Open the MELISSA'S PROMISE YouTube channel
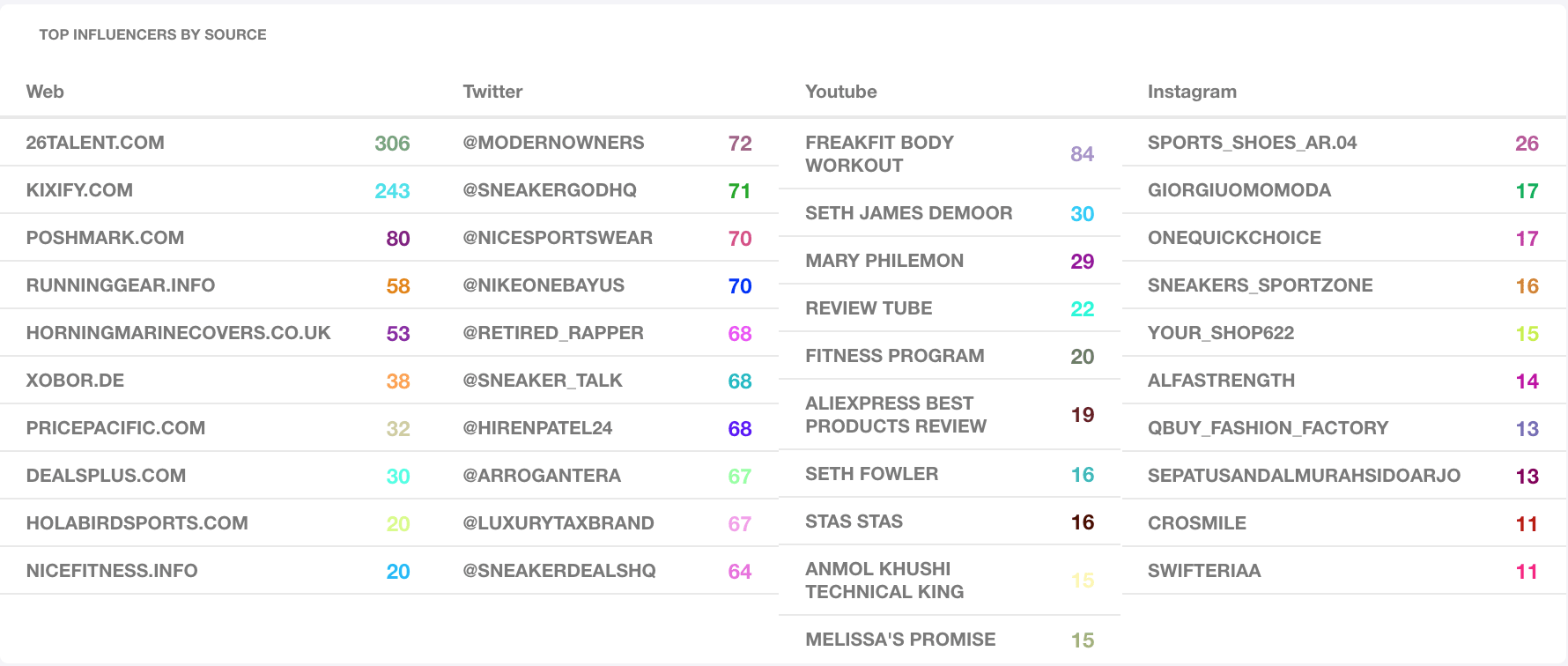 pyautogui.click(x=900, y=640)
